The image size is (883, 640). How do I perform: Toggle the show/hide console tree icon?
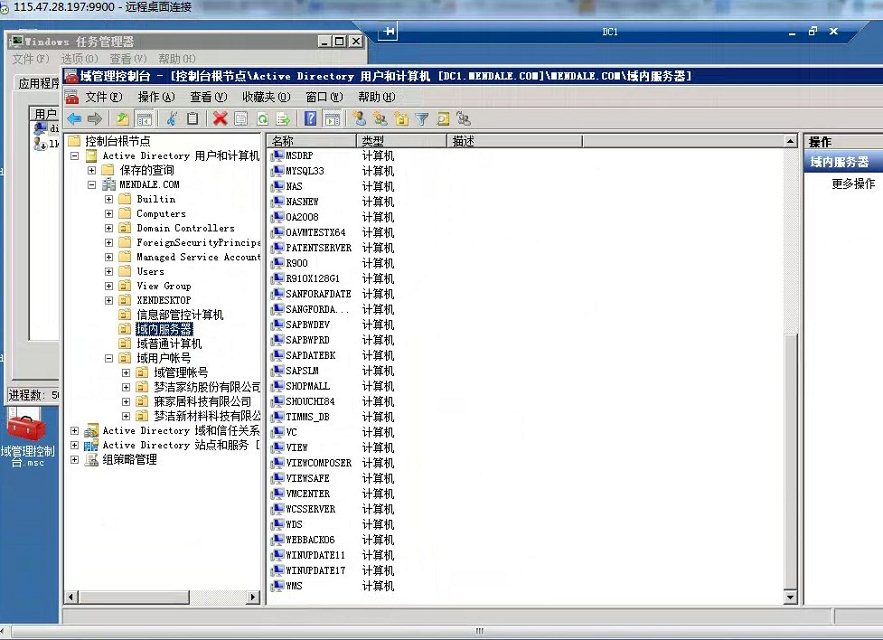144,119
